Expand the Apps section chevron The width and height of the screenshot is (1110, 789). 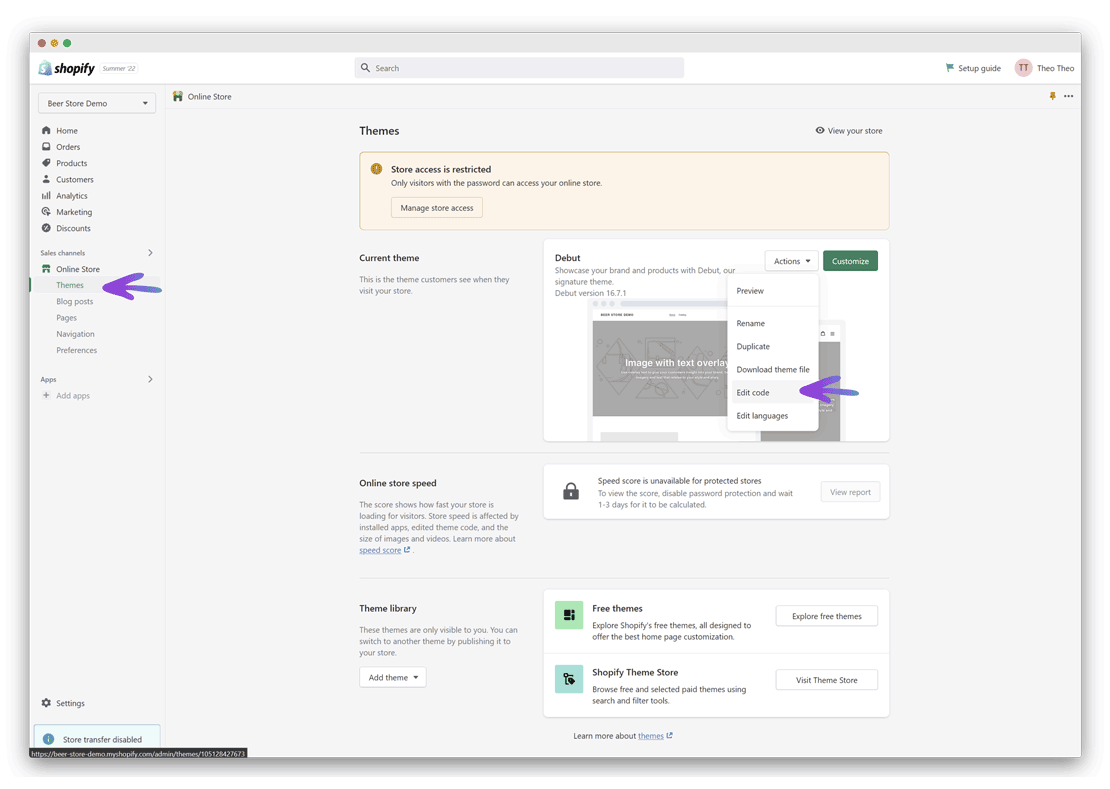point(150,379)
